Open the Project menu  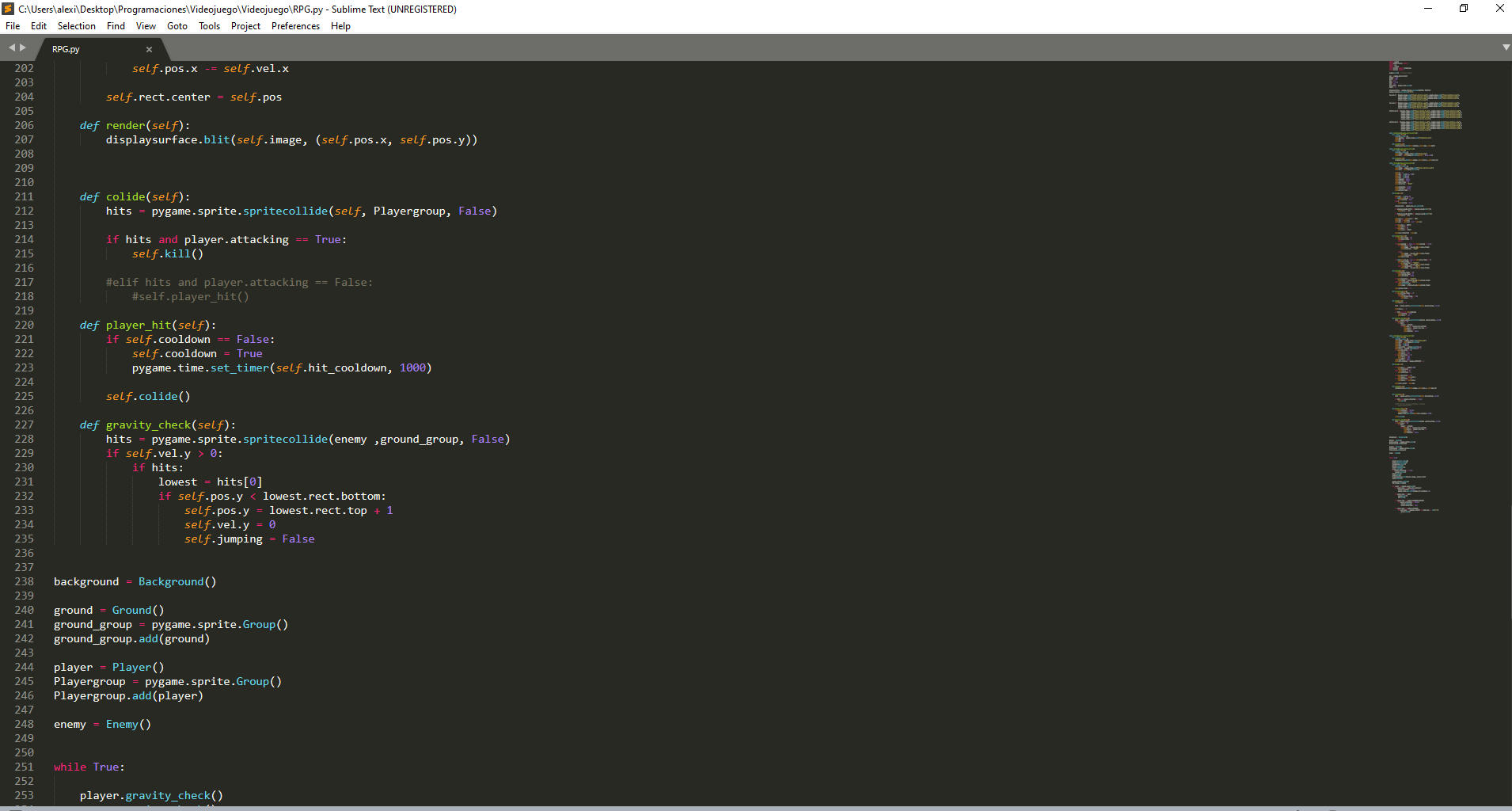click(245, 25)
